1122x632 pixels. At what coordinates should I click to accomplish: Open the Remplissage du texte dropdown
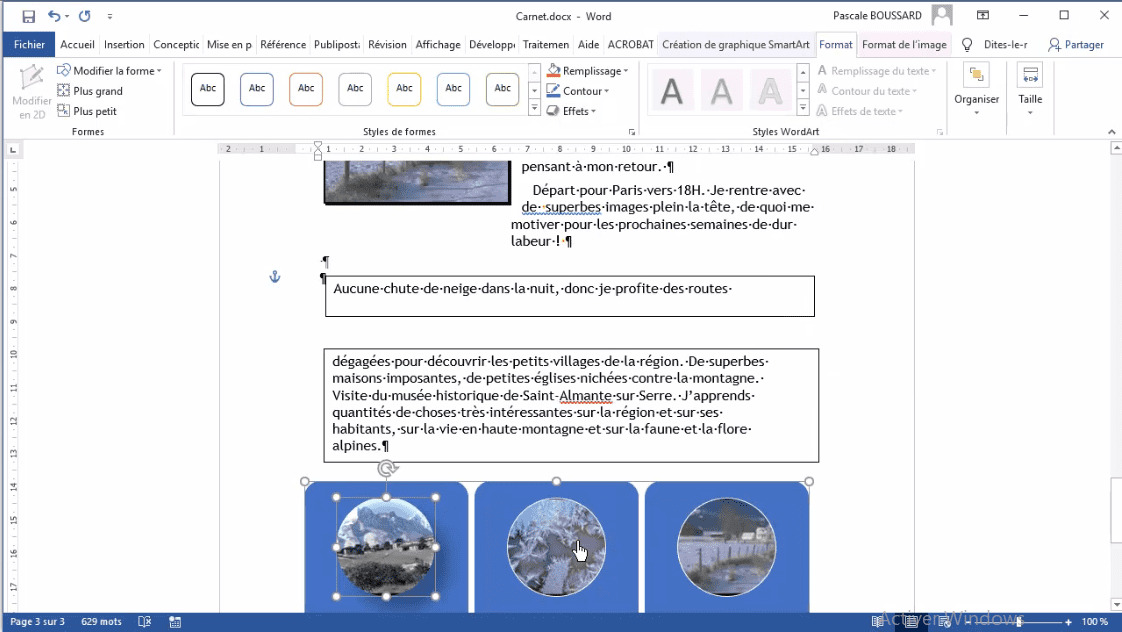(x=877, y=70)
